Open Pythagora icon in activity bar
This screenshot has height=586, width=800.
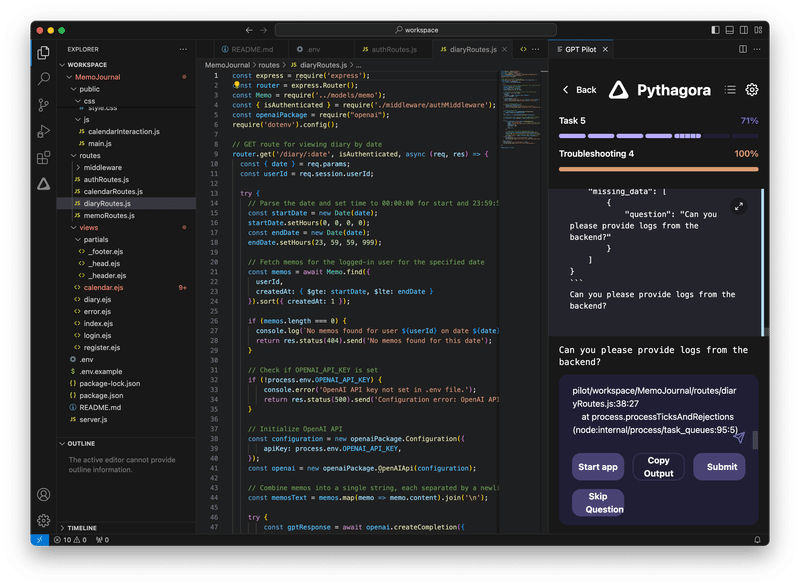coord(44,184)
